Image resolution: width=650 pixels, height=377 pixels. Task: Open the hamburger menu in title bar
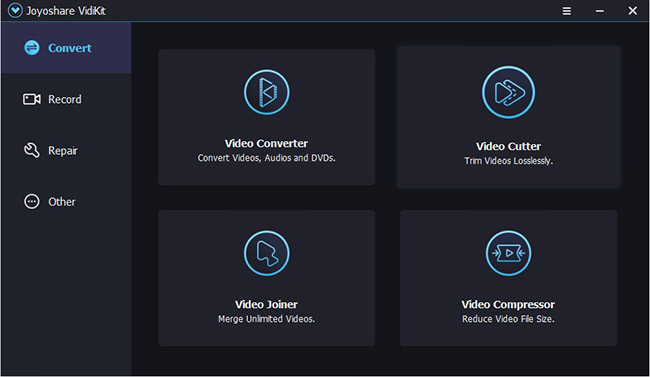tap(567, 11)
